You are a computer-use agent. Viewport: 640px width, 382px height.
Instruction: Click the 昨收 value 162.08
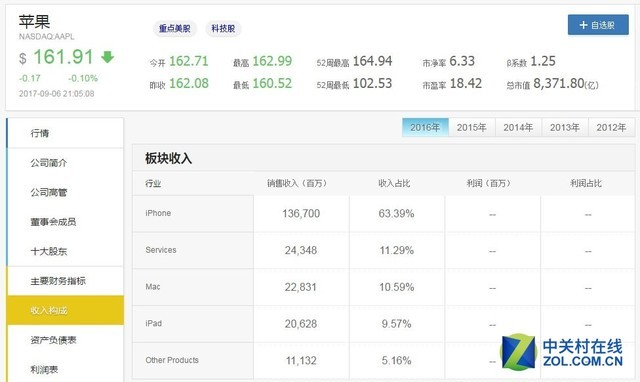point(189,83)
